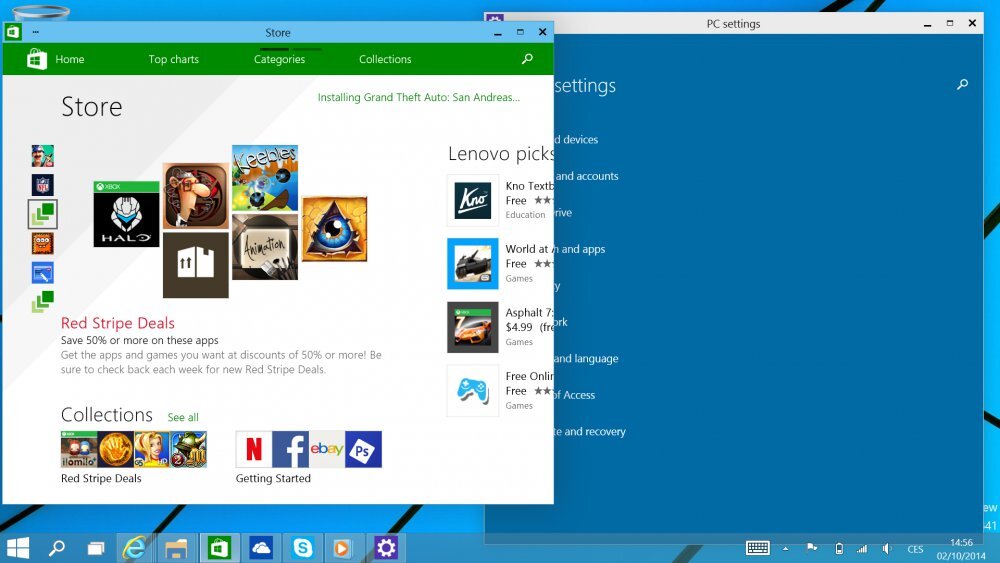Click the volume speaker tray icon
Viewport: 1000px width, 563px height.
pos(886,548)
